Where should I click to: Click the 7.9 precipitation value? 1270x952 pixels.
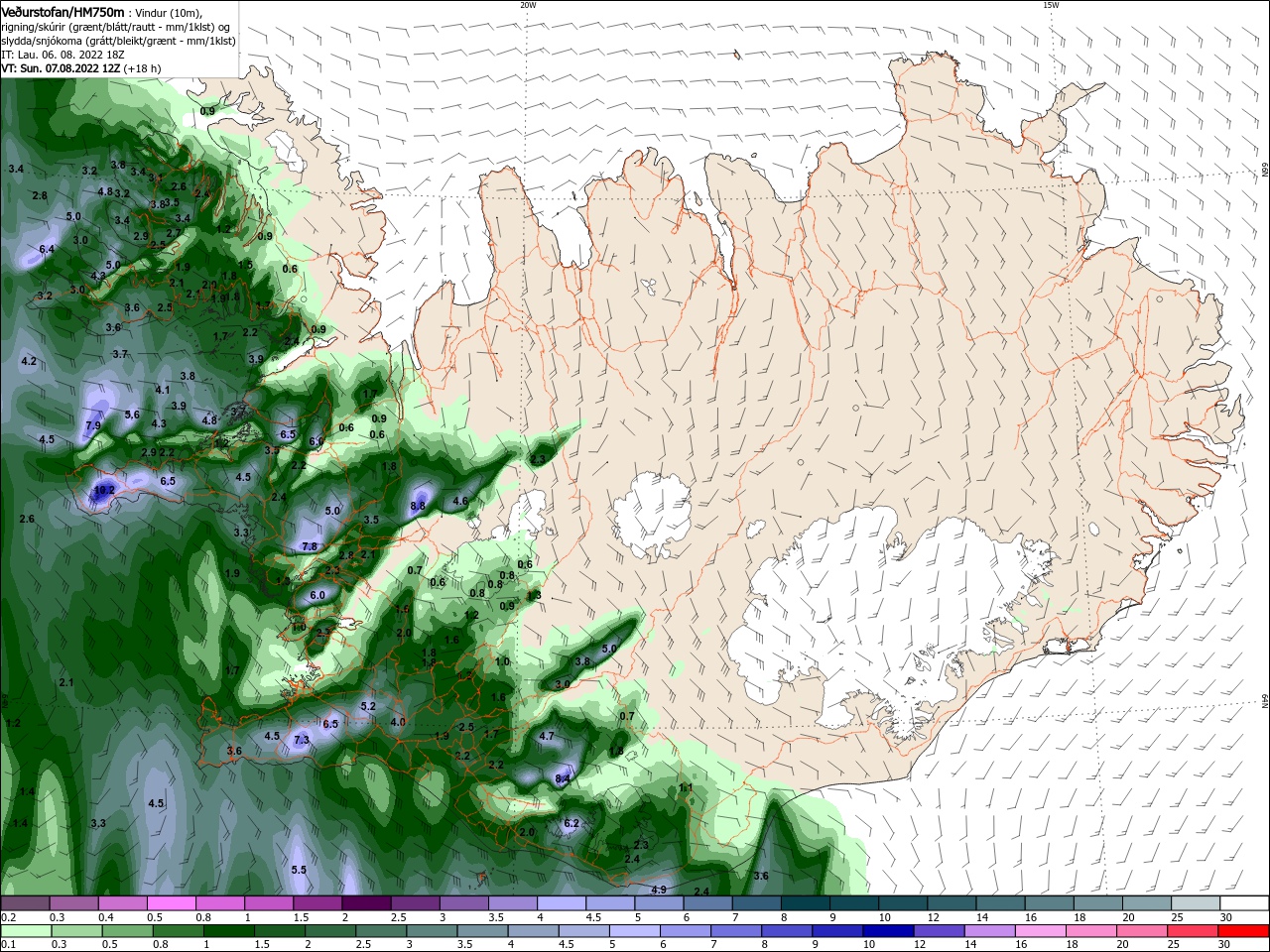(x=93, y=426)
